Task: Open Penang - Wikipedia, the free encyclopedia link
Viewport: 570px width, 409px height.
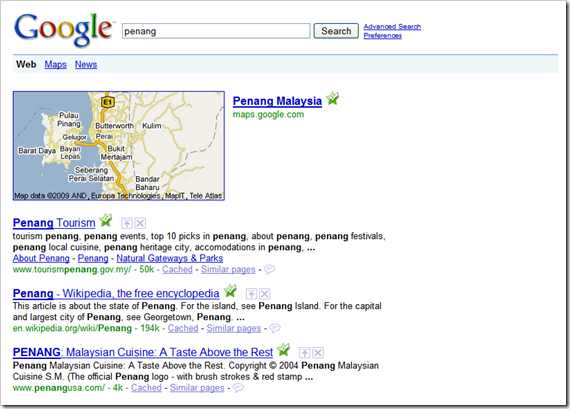Action: pyautogui.click(x=116, y=293)
